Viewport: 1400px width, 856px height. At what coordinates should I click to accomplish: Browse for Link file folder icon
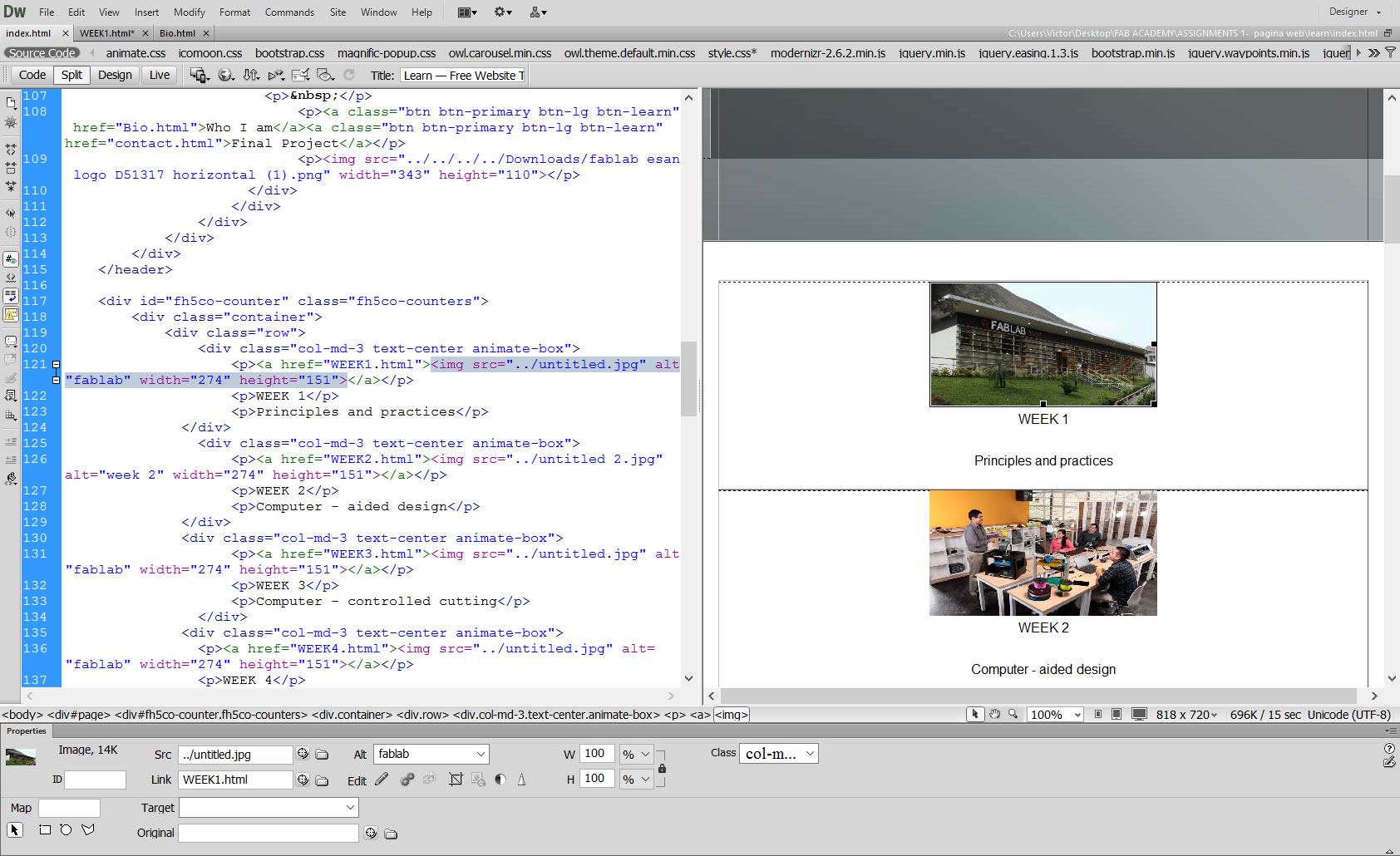pyautogui.click(x=322, y=780)
